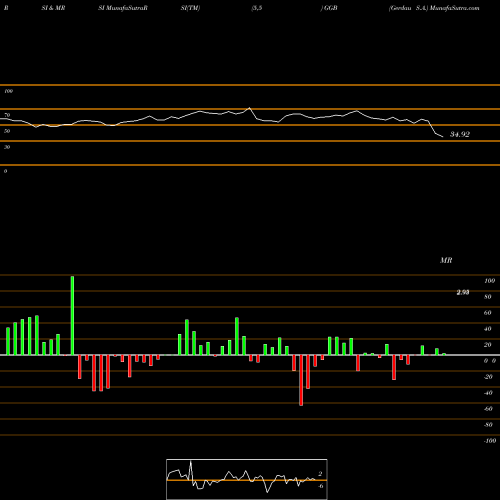
Task: Click the RSI value label 34.92
Action: tap(460, 134)
